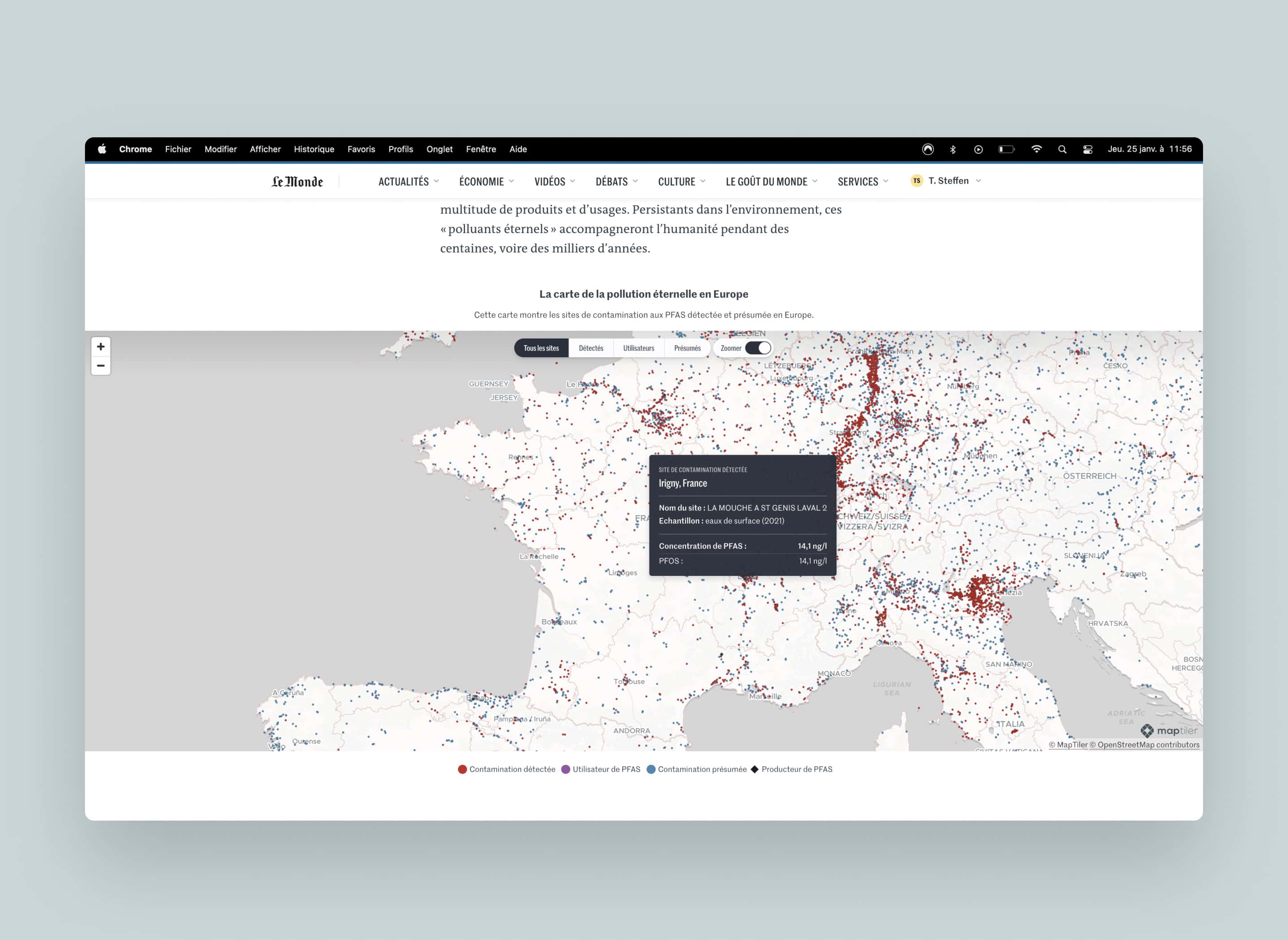1288x940 pixels.
Task: Click the circular app icon left of Bluetooth
Action: point(928,149)
